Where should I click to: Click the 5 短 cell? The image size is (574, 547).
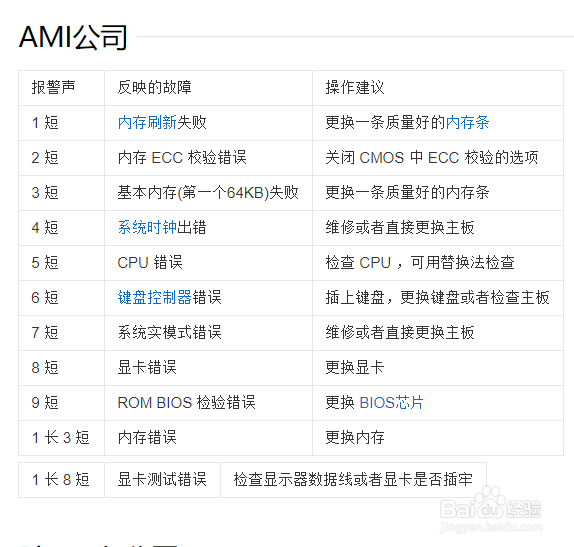coord(62,263)
